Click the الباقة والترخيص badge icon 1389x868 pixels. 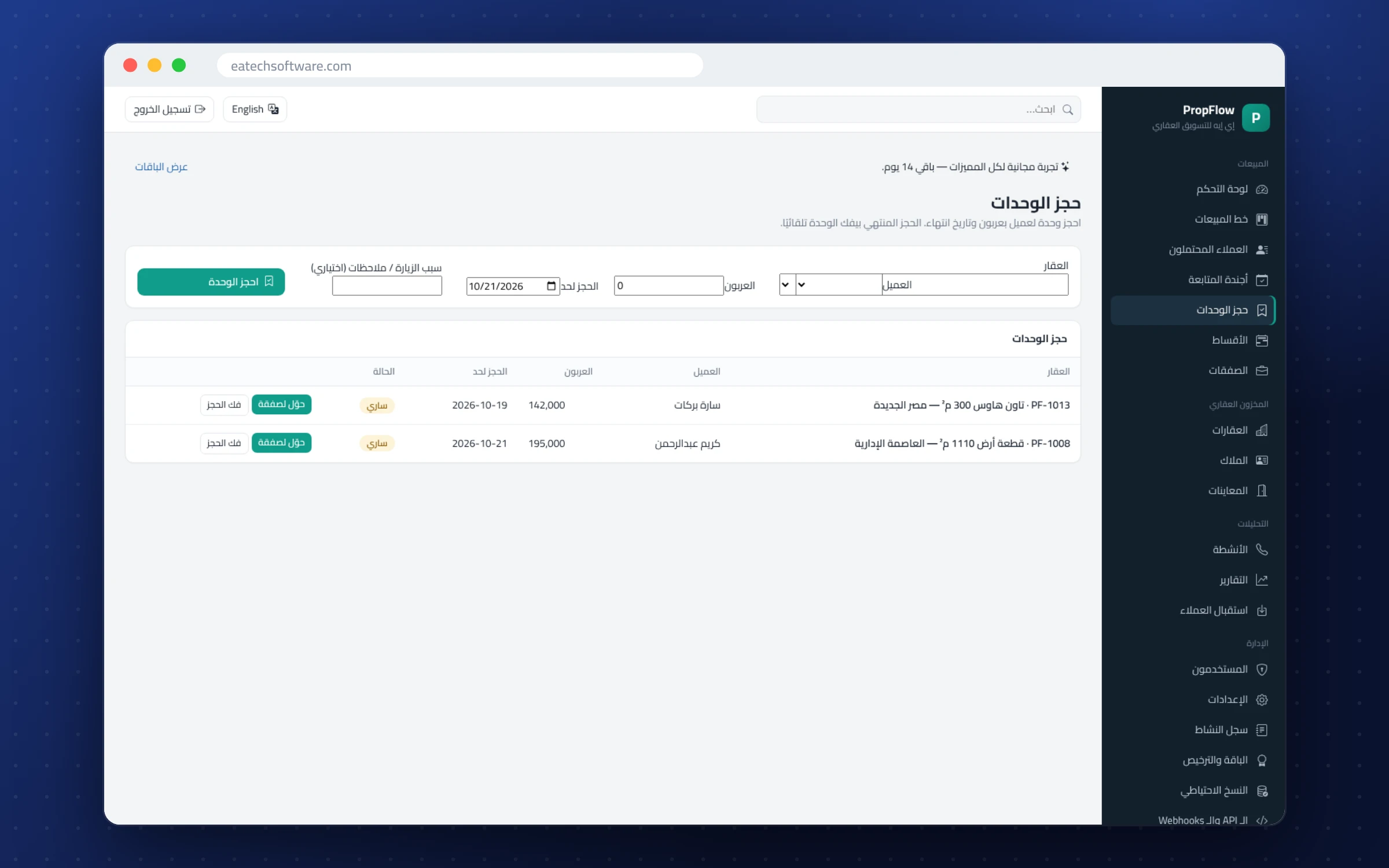(1262, 760)
